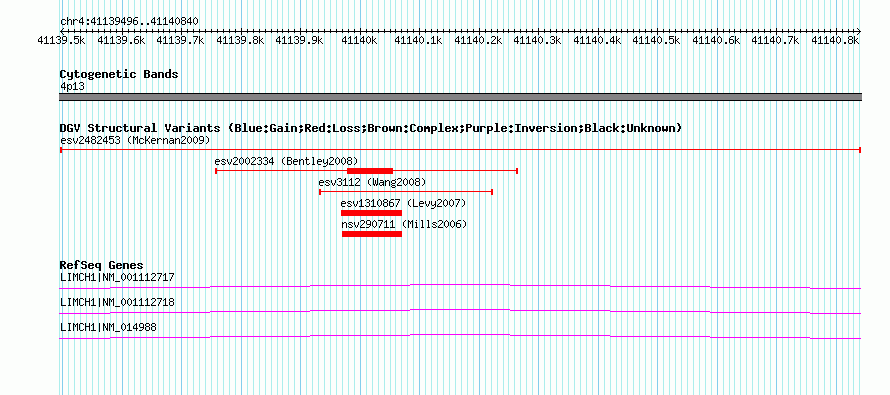
Task: Click the thick red segment of esv2002334
Action: pyautogui.click(x=370, y=171)
